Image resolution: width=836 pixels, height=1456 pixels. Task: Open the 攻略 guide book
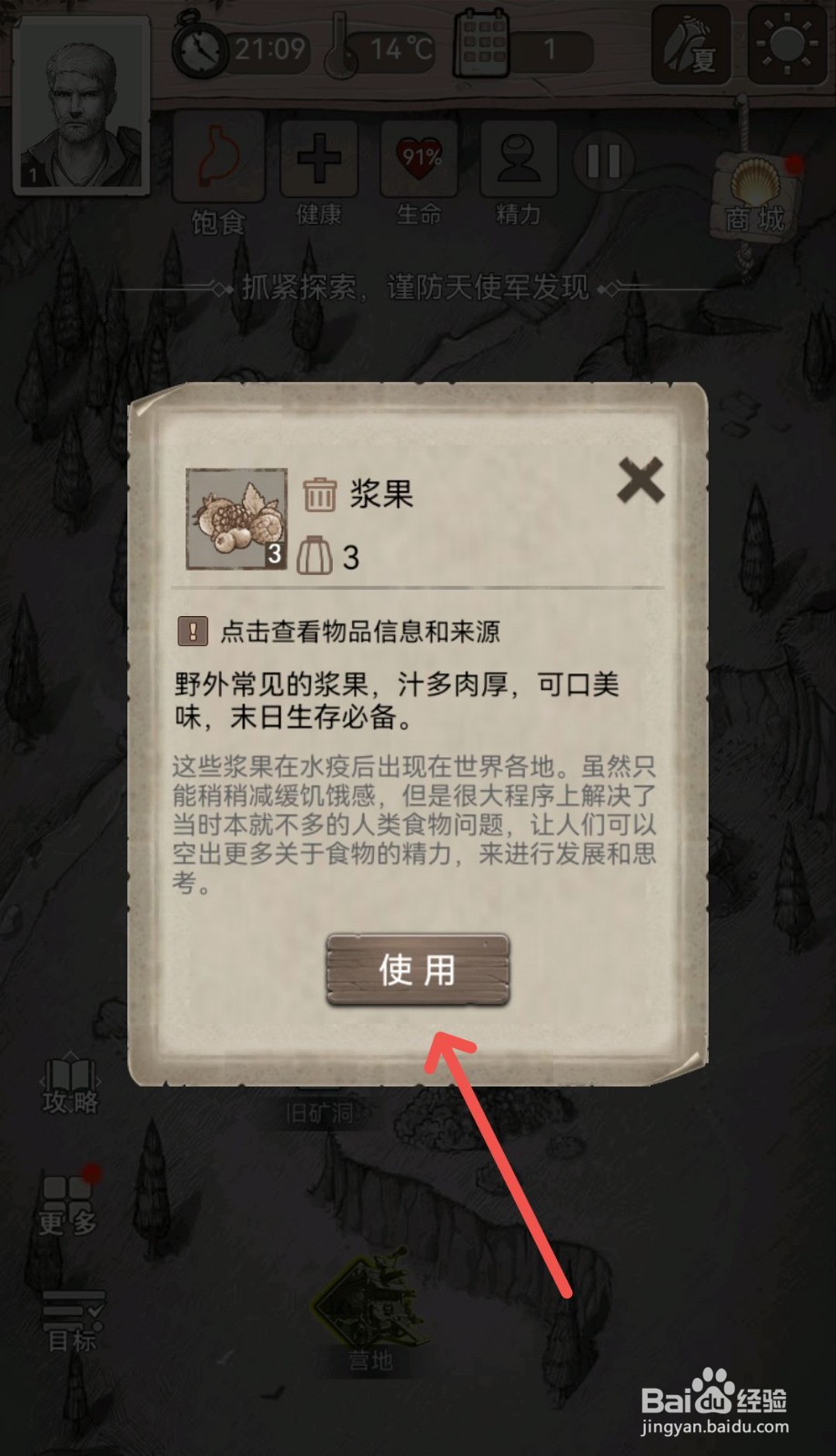70,1085
